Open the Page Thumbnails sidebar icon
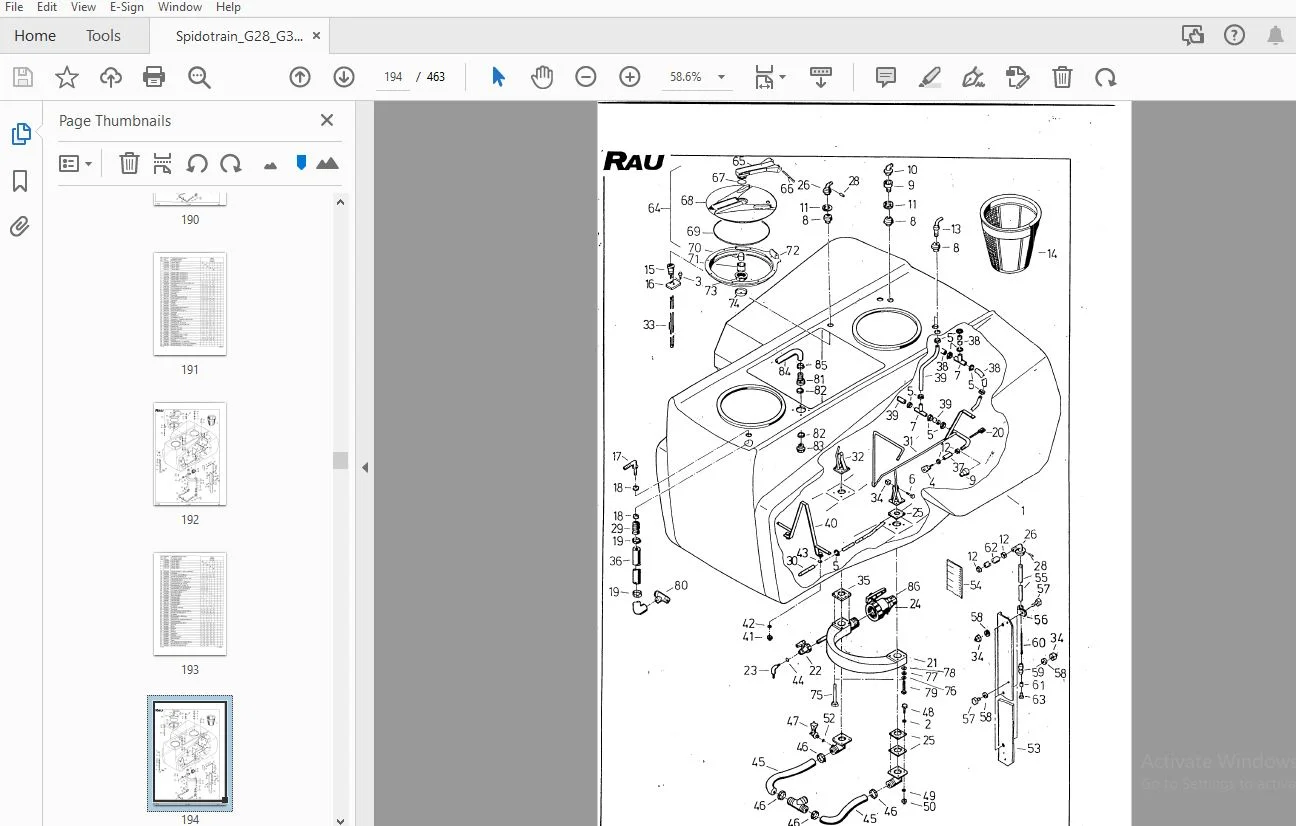Image resolution: width=1296 pixels, height=826 pixels. coord(20,133)
